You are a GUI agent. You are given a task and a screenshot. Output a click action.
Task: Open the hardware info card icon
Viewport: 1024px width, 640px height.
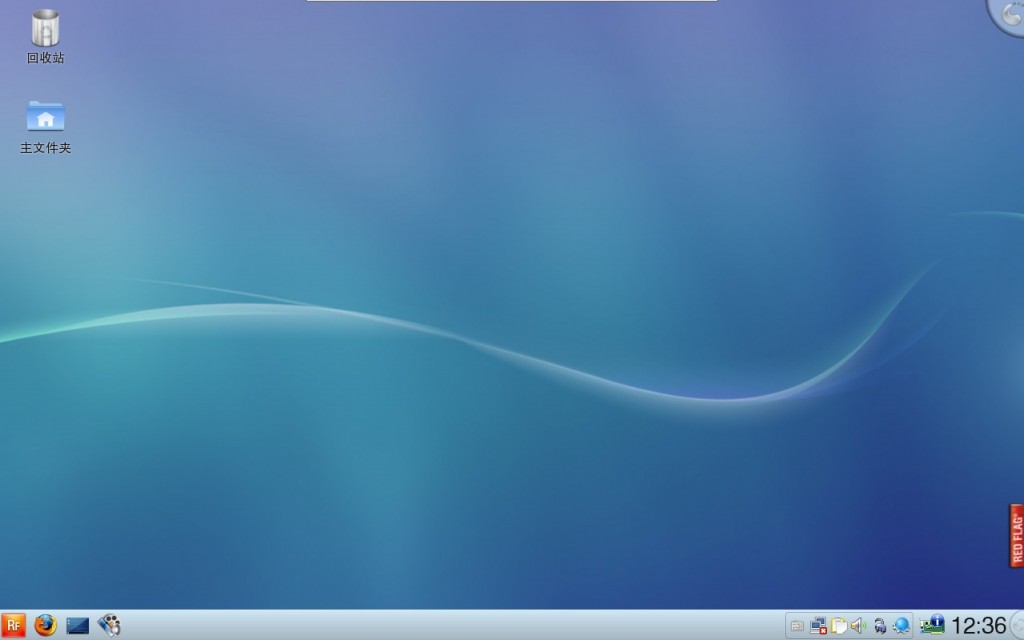932,624
